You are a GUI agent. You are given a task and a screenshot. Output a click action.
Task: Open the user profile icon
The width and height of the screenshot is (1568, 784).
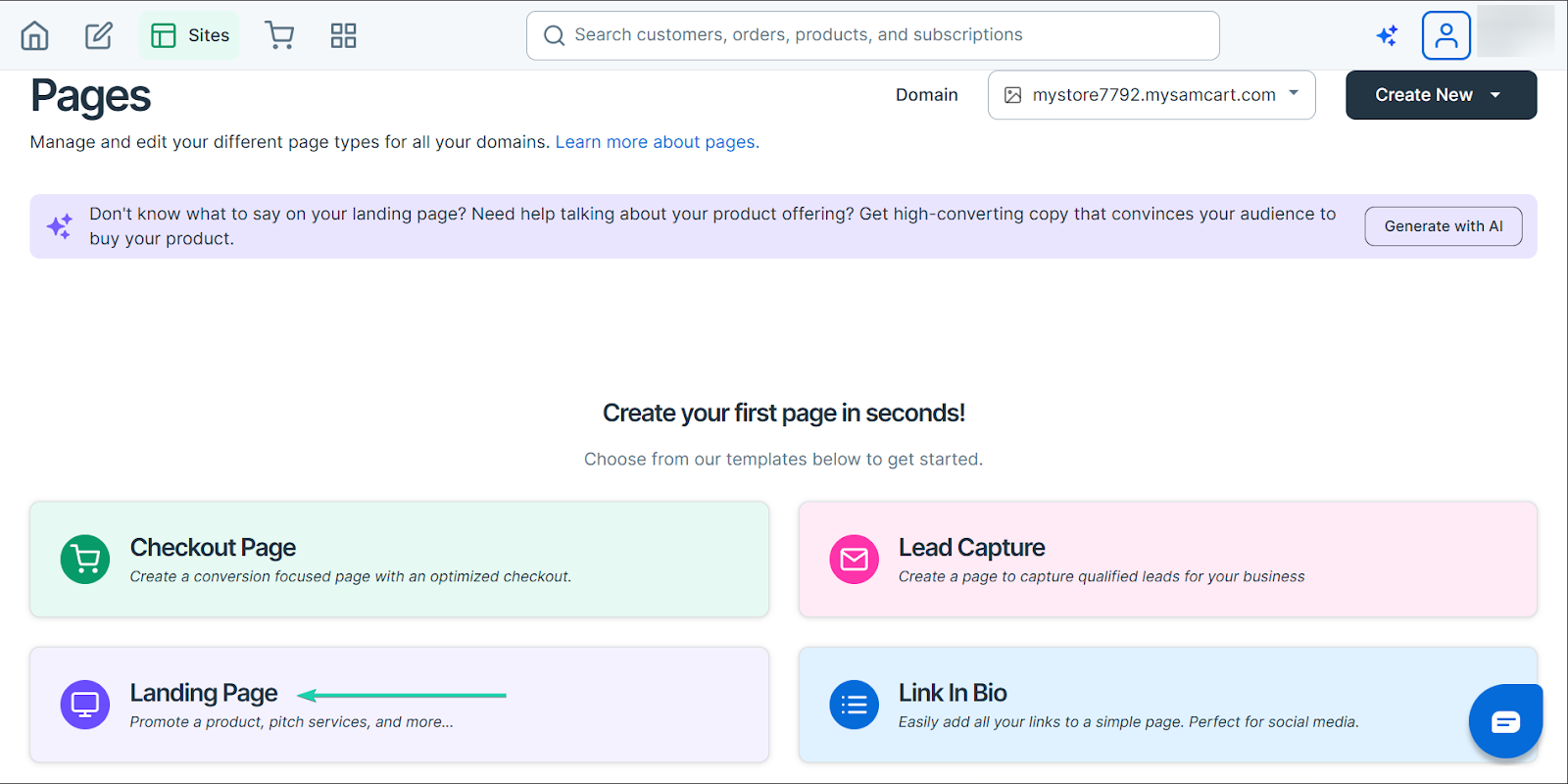tap(1445, 36)
